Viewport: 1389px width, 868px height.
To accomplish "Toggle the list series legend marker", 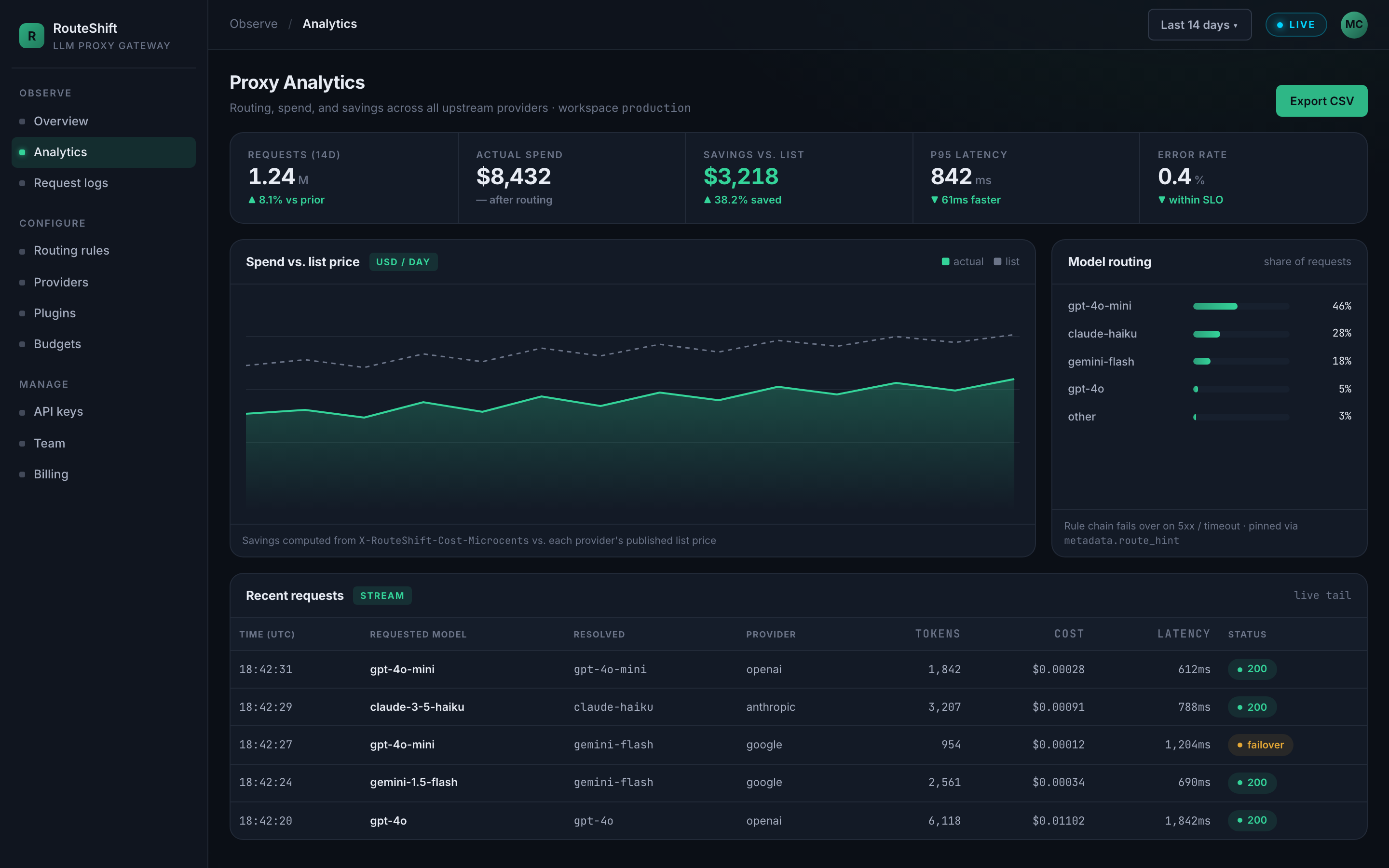I will [x=997, y=262].
